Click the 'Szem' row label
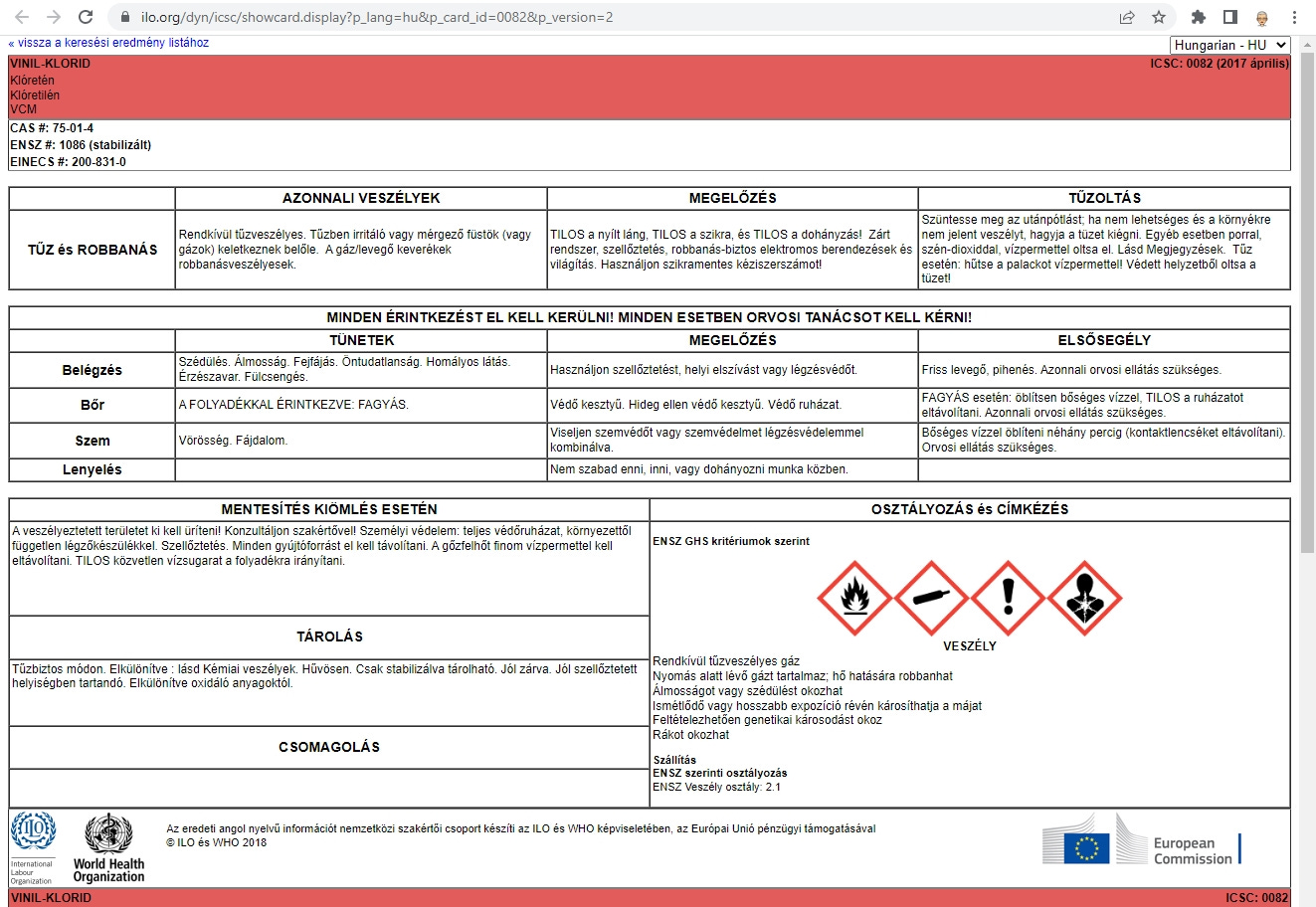 pos(93,441)
